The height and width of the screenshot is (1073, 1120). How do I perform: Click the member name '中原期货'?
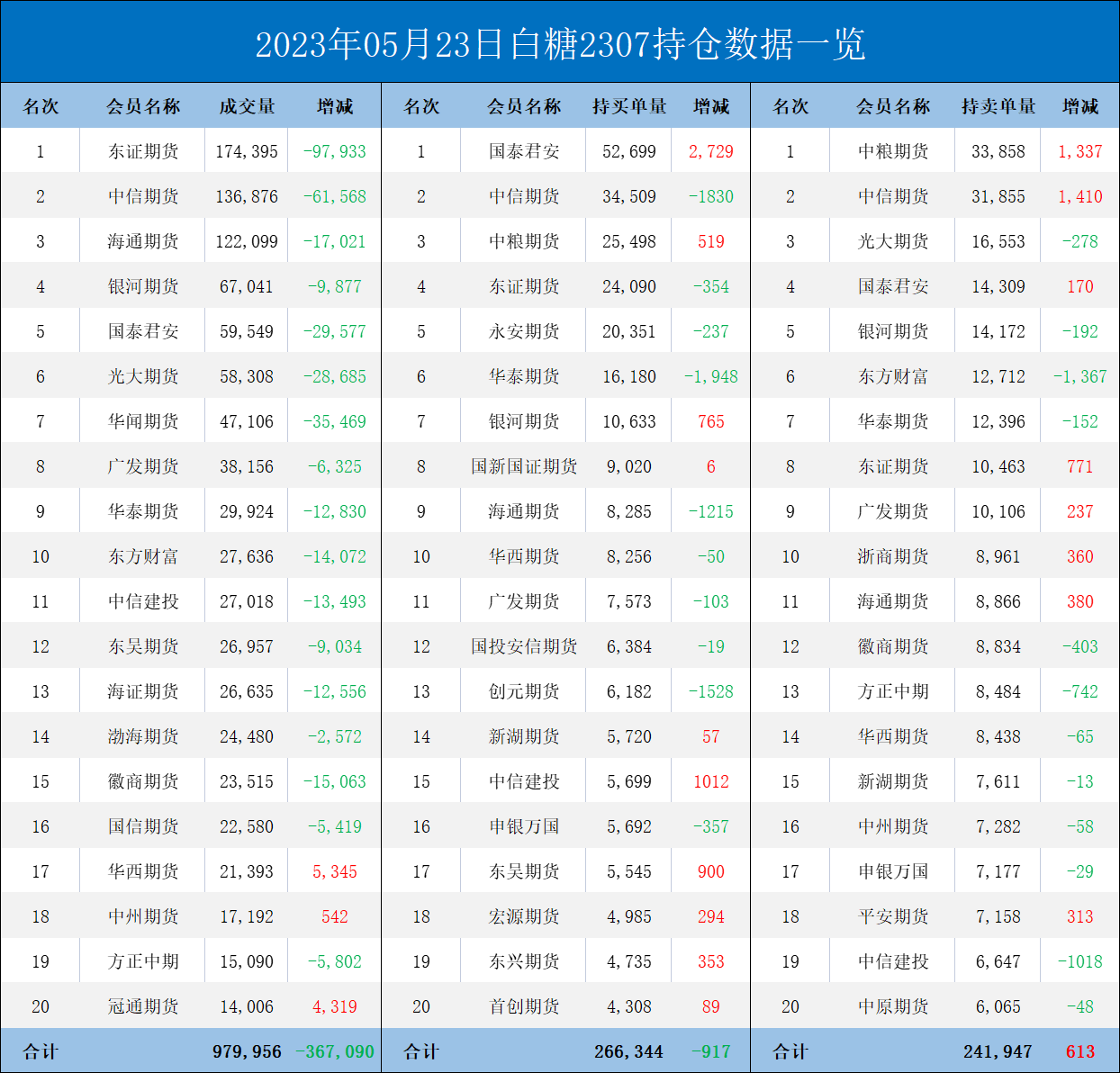[893, 1006]
